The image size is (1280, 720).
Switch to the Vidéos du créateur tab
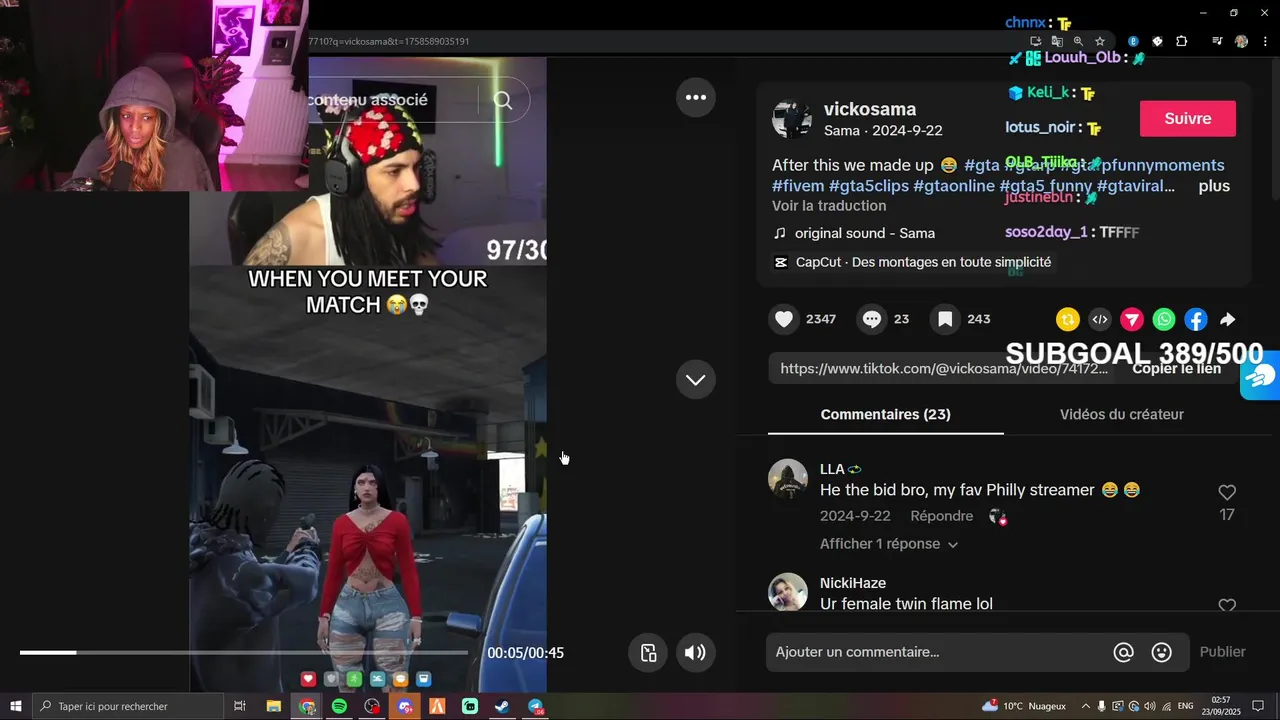(x=1122, y=414)
